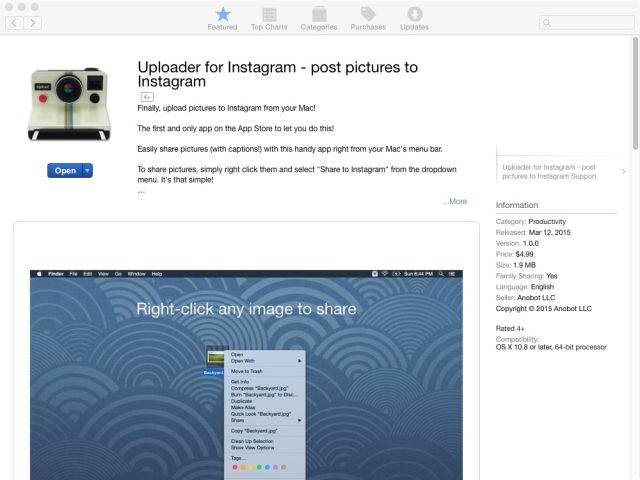Click Share submenu in context menu
The height and width of the screenshot is (480, 640).
(237, 420)
